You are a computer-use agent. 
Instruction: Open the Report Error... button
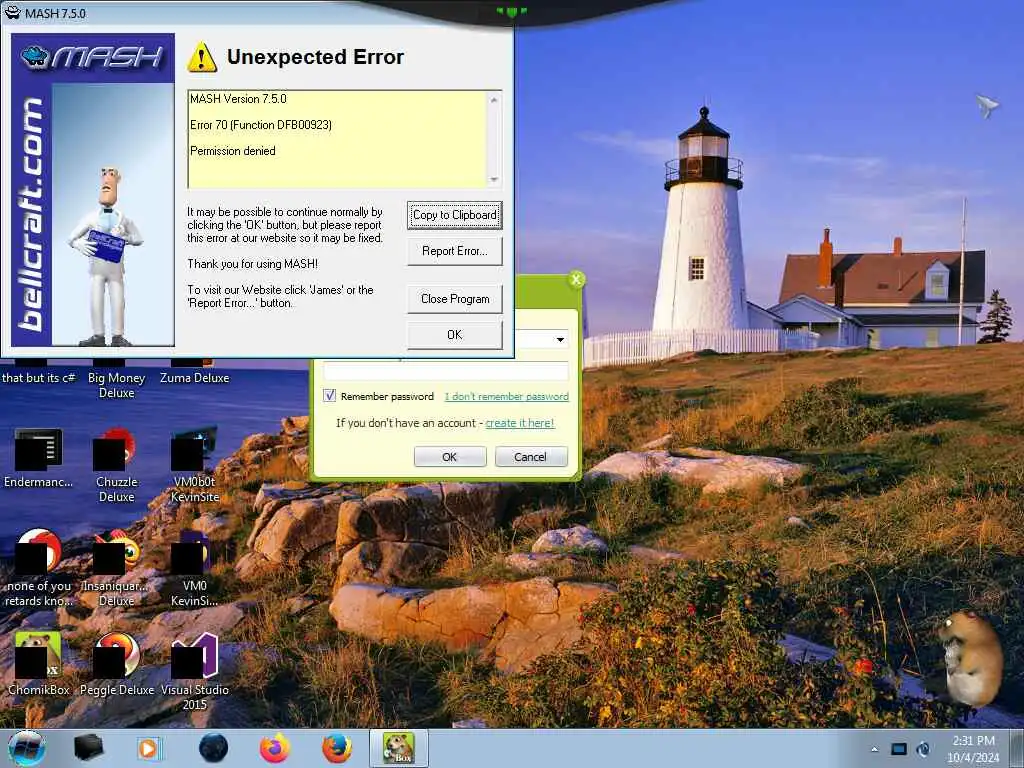tap(455, 251)
